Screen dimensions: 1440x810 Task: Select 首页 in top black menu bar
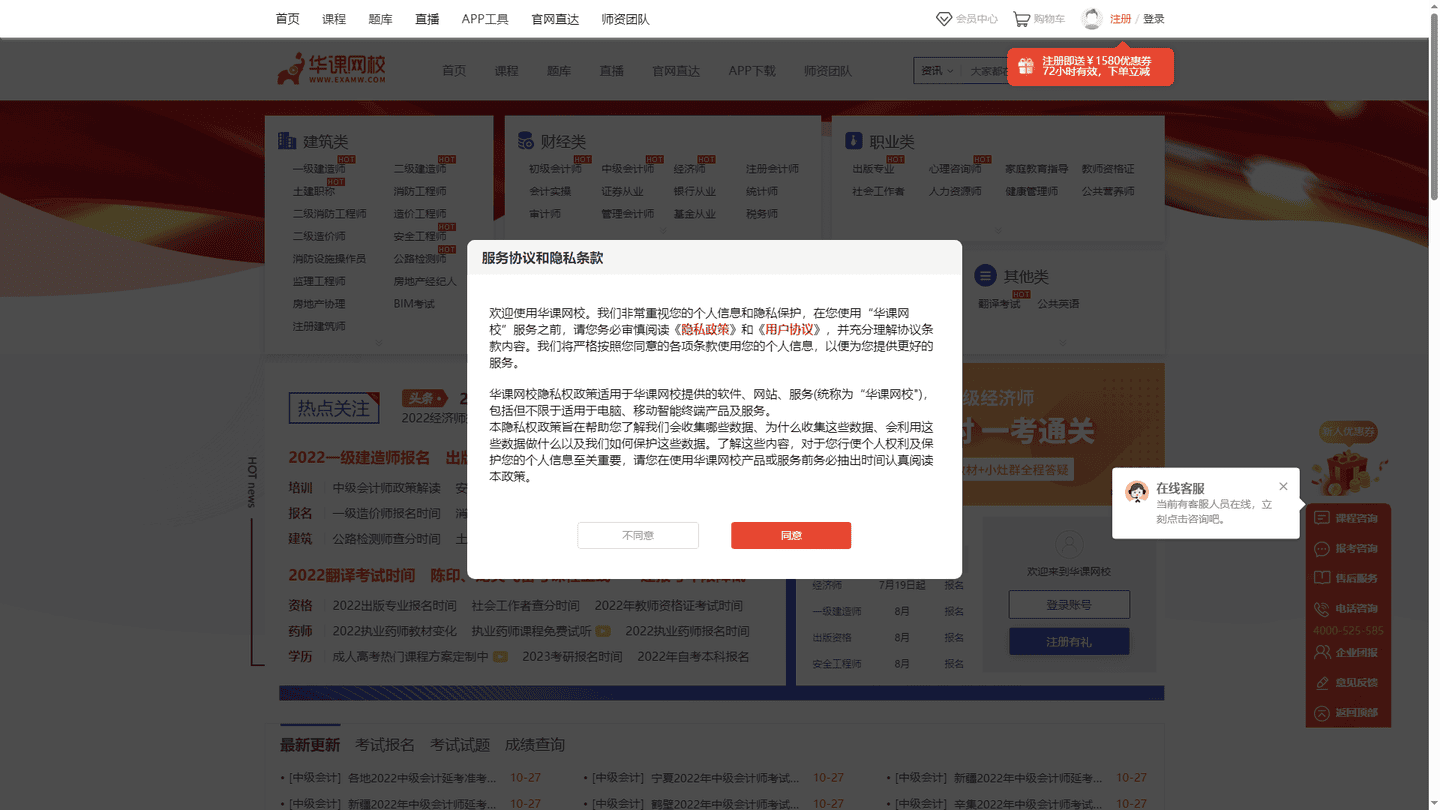tap(288, 19)
